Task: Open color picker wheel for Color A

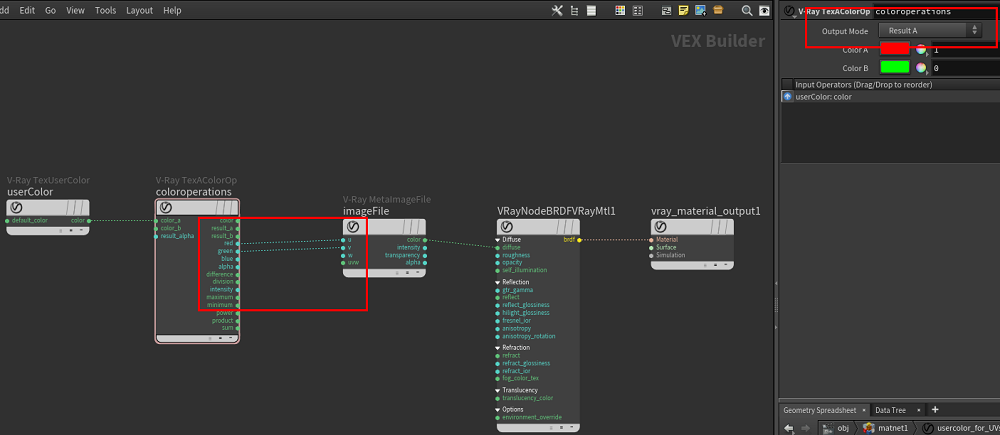Action: point(922,49)
